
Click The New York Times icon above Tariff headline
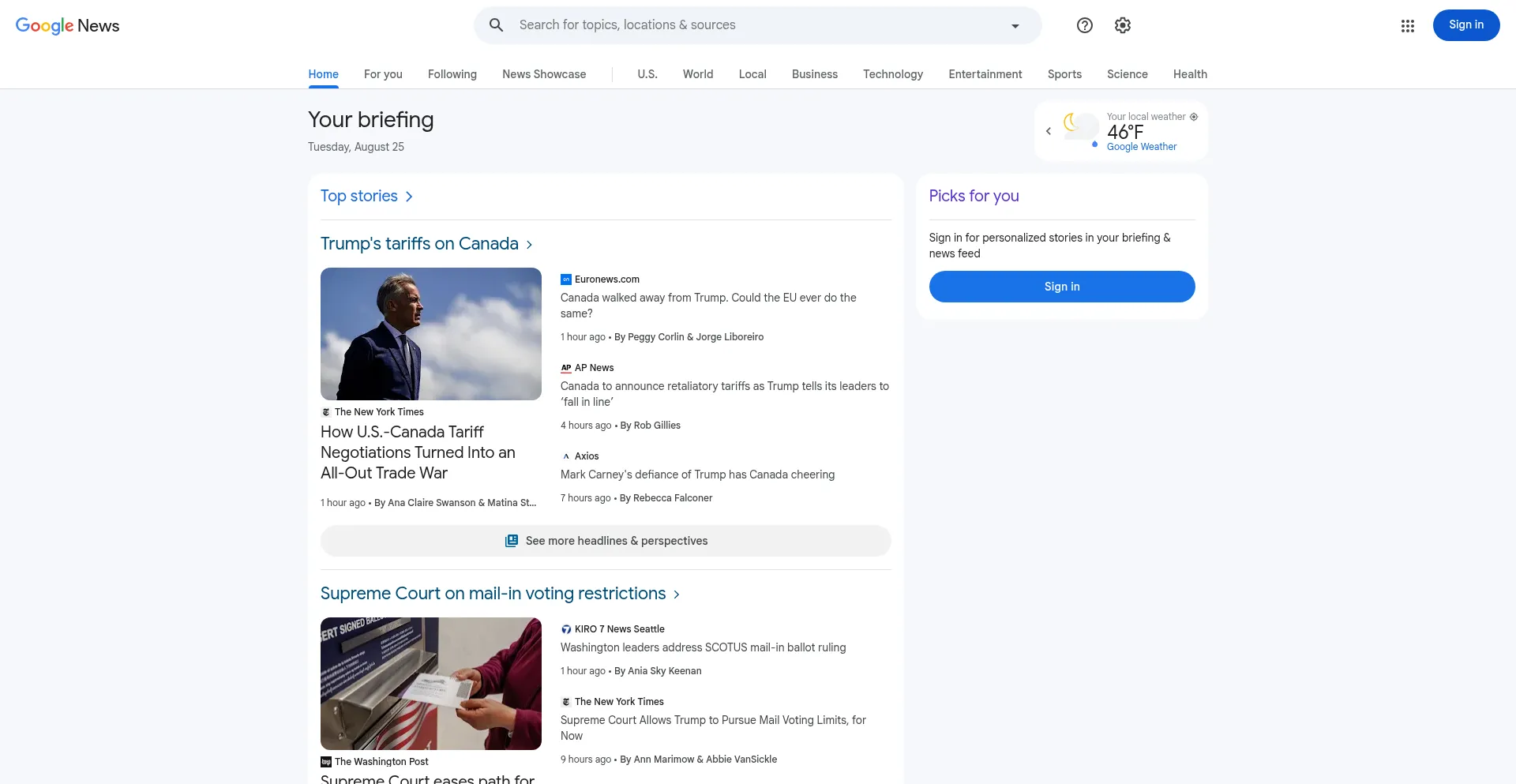pyautogui.click(x=326, y=412)
